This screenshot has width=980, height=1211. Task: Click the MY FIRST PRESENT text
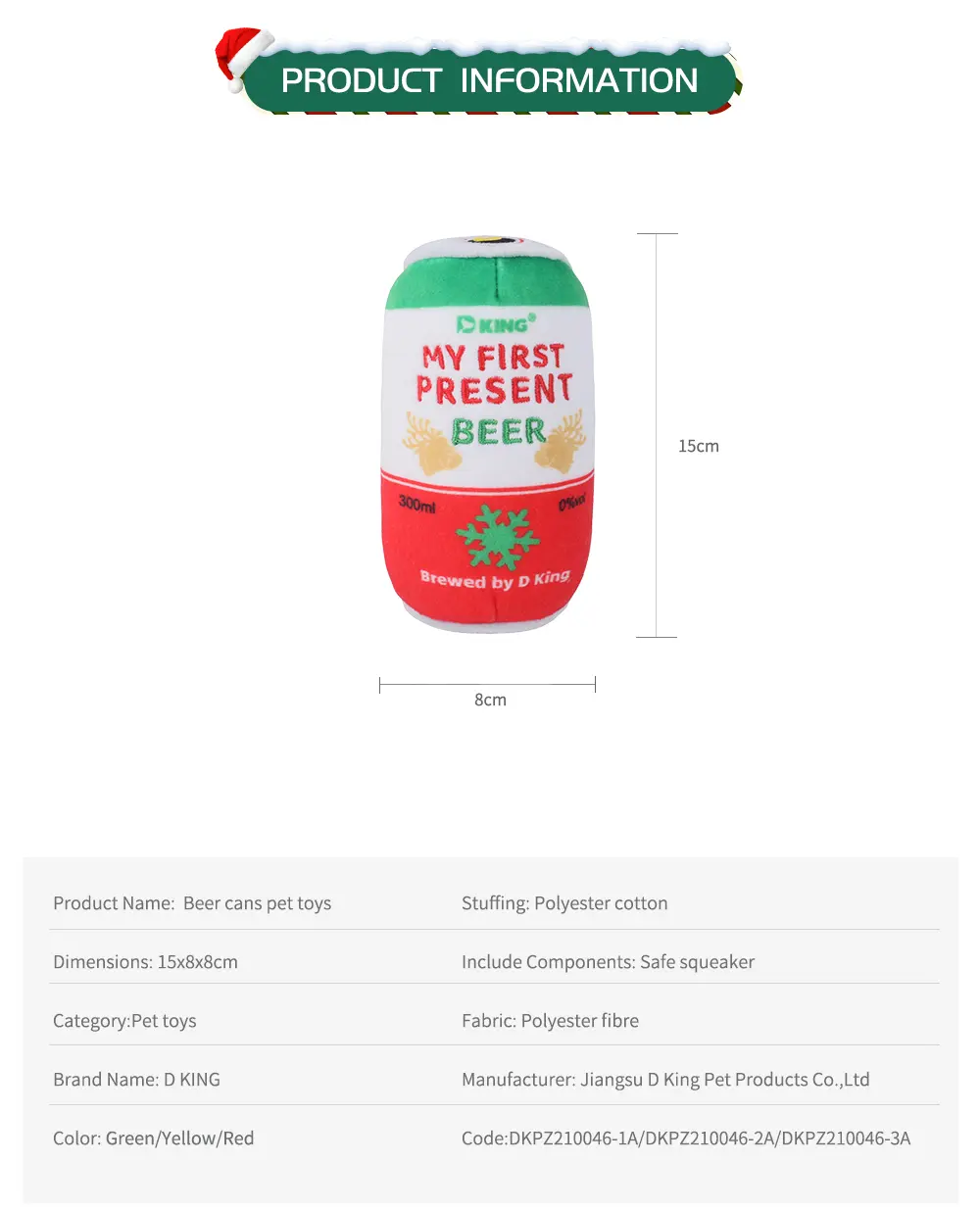coord(494,373)
